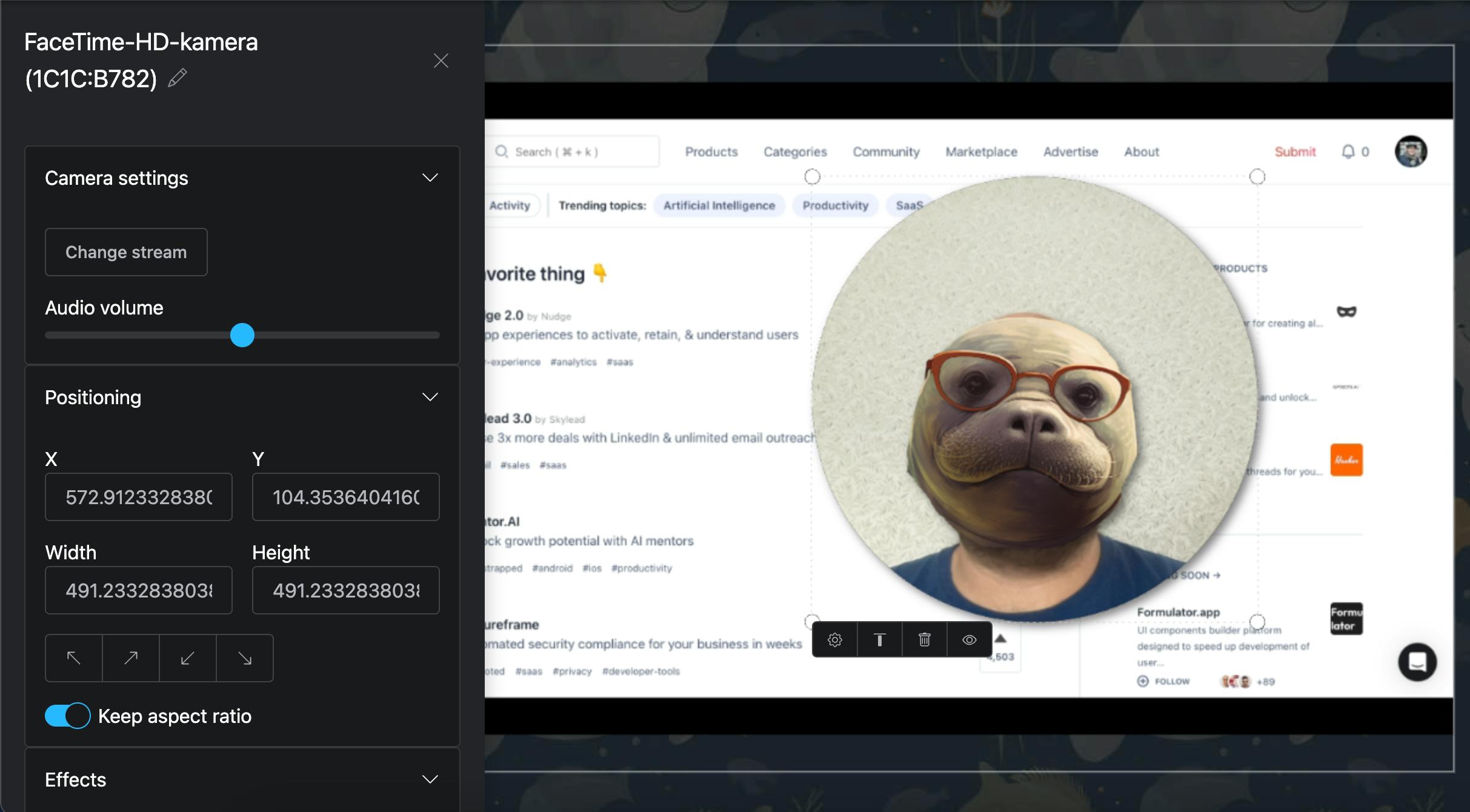Click the Audio volume slider track

tap(242, 335)
